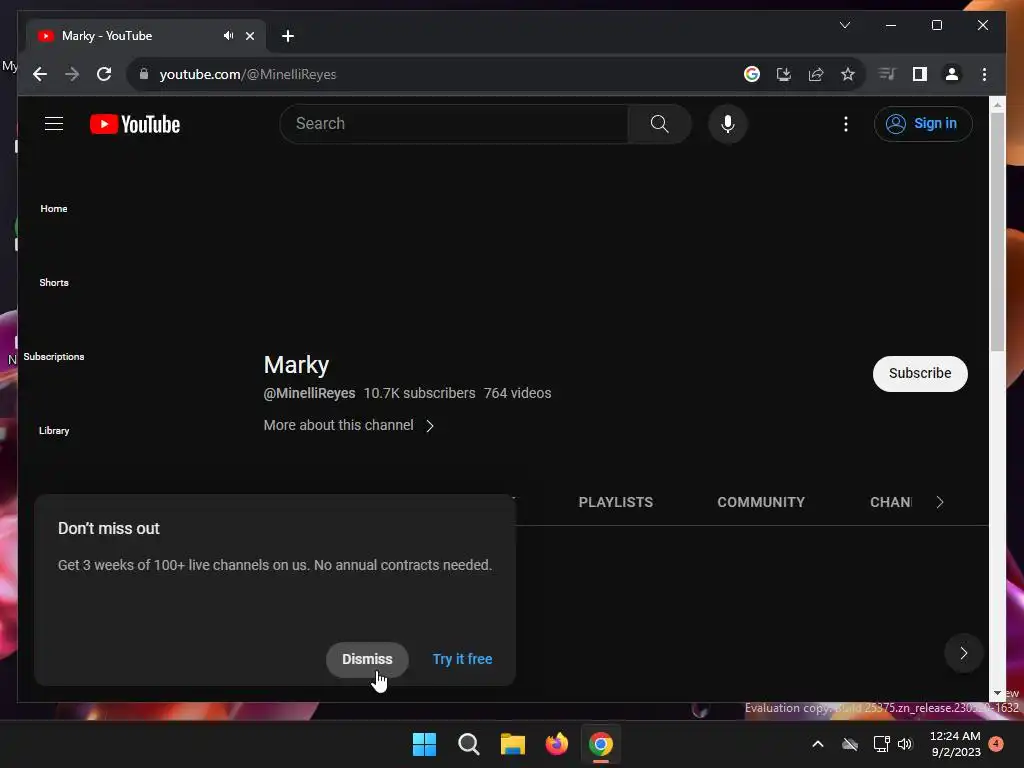The height and width of the screenshot is (768, 1024).
Task: Open Library in the sidebar
Action: click(54, 430)
